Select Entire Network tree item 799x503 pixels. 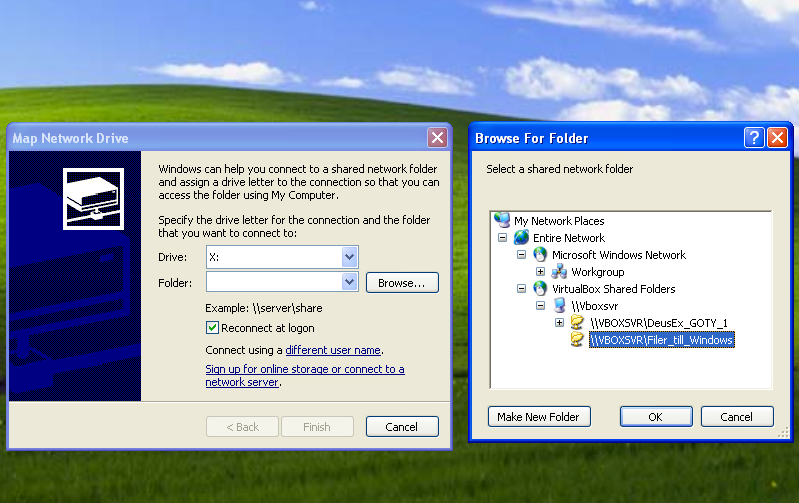569,238
